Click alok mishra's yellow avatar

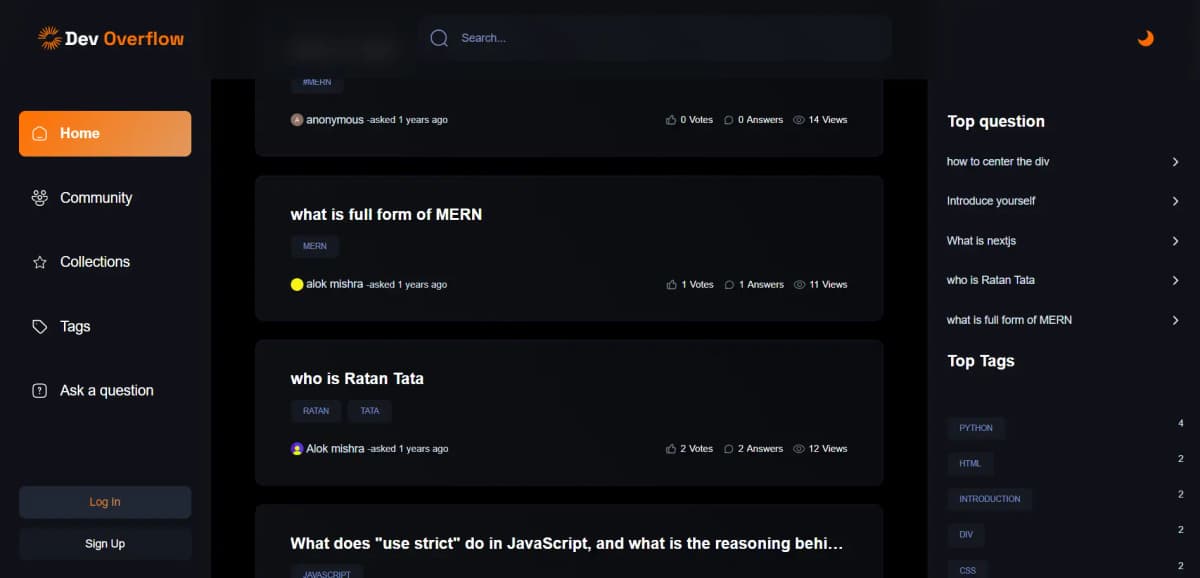tap(297, 285)
